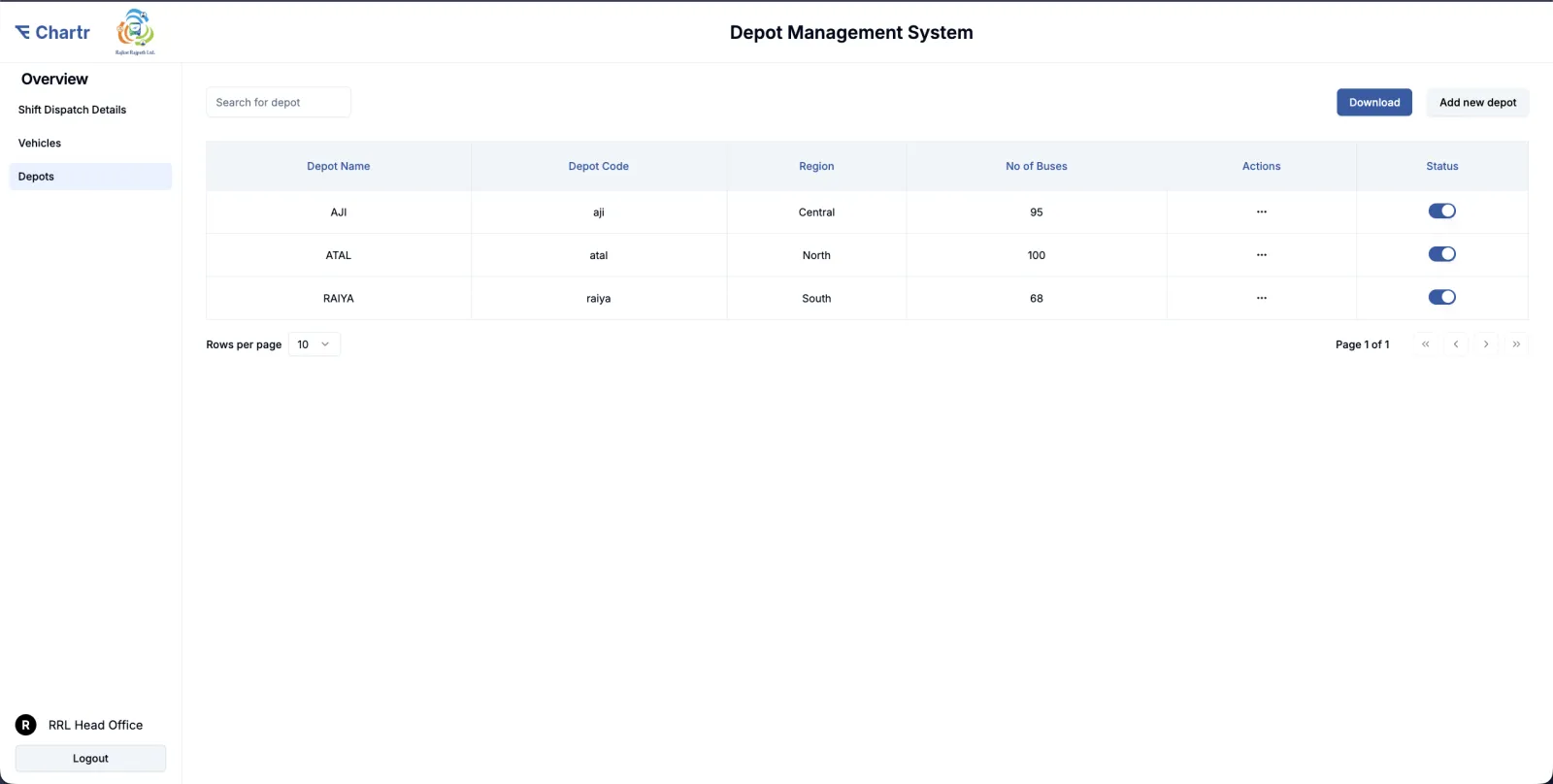This screenshot has width=1553, height=784.
Task: Click the RRL Head Office avatar
Action: click(26, 725)
